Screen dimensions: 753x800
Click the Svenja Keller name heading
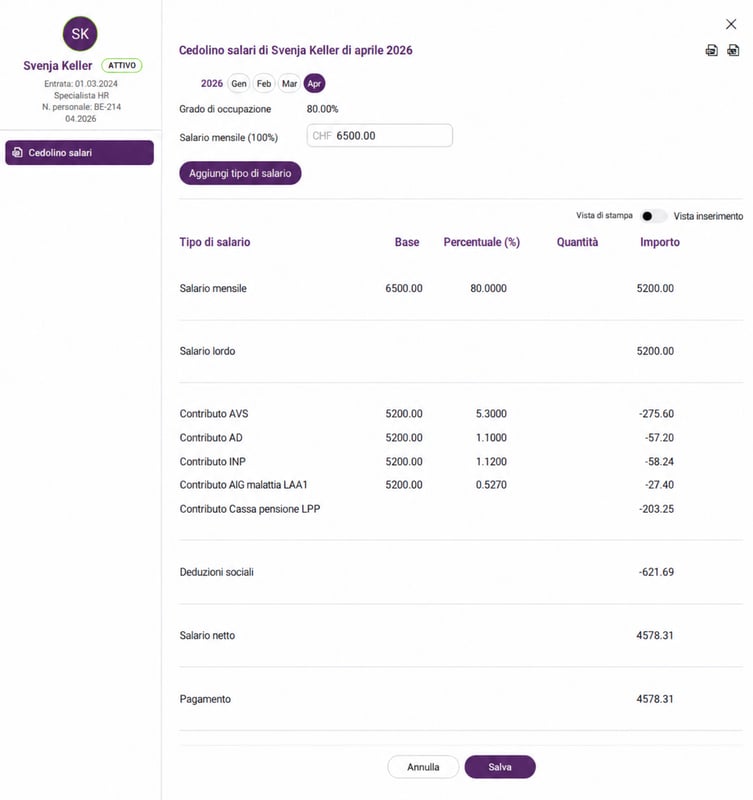(x=58, y=66)
